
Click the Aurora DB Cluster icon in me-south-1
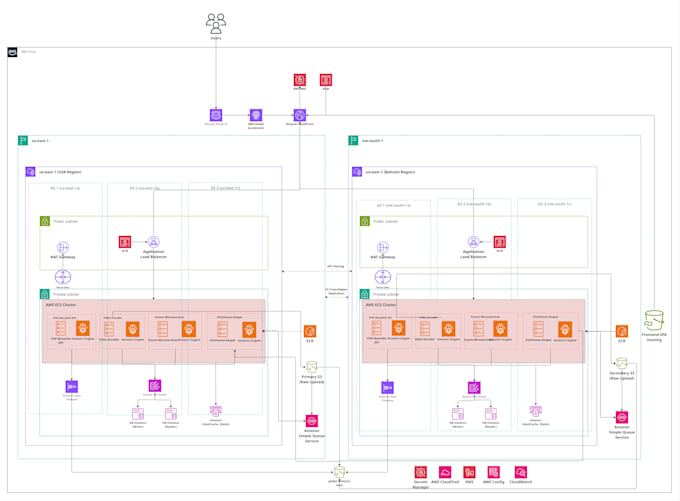pos(474,387)
